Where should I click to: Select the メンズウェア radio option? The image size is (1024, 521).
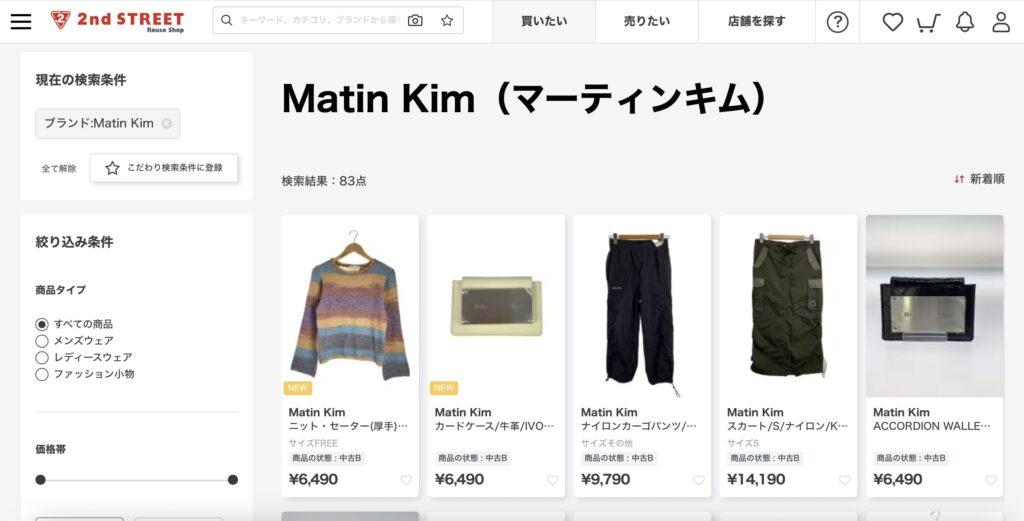pos(42,341)
